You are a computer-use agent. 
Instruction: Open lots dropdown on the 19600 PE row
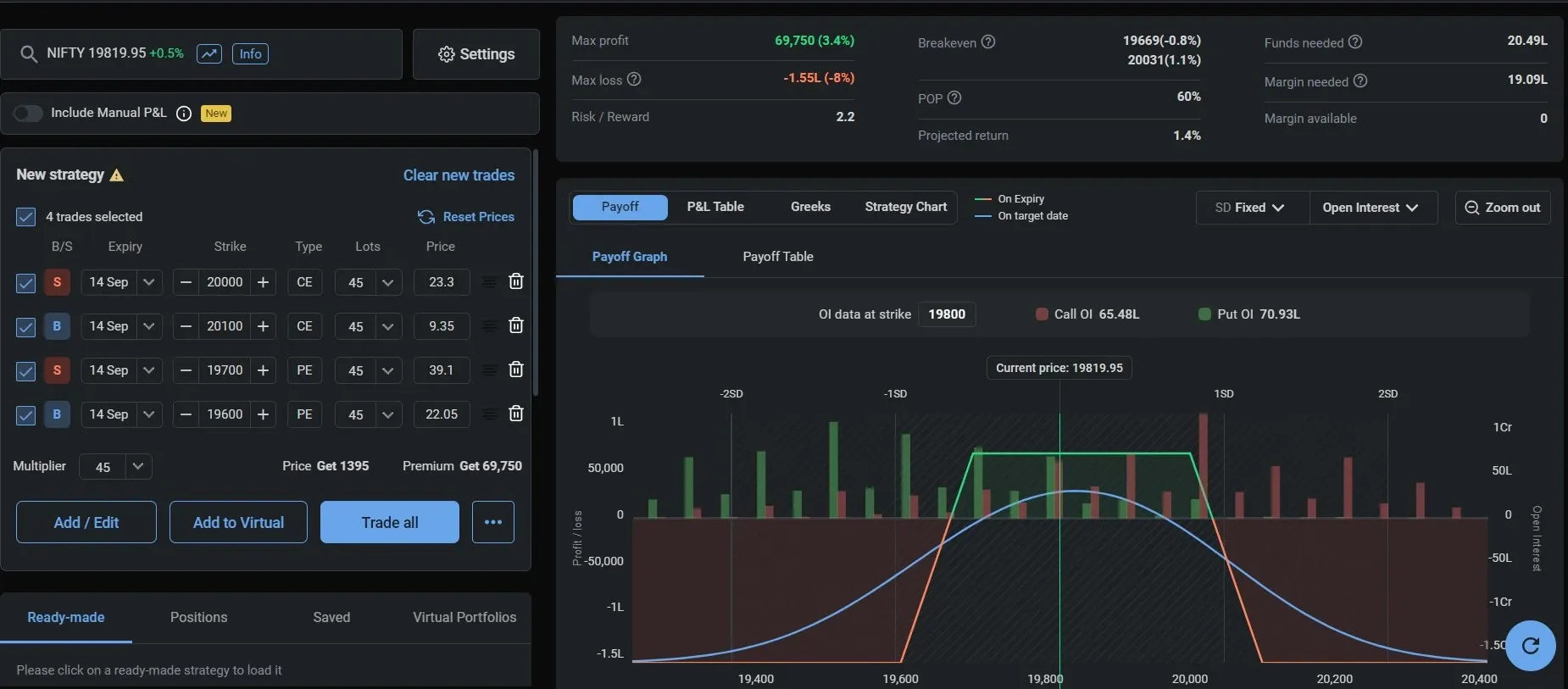(387, 414)
